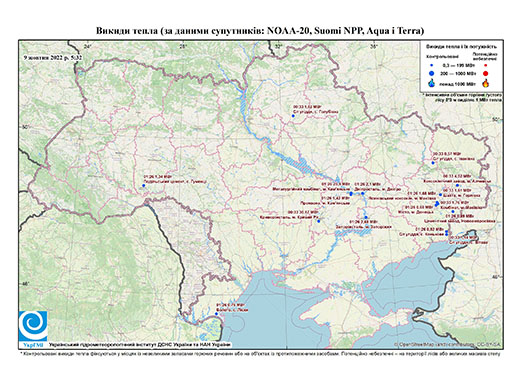Click the legend range 'понад 1000 МВт'

(x=458, y=83)
